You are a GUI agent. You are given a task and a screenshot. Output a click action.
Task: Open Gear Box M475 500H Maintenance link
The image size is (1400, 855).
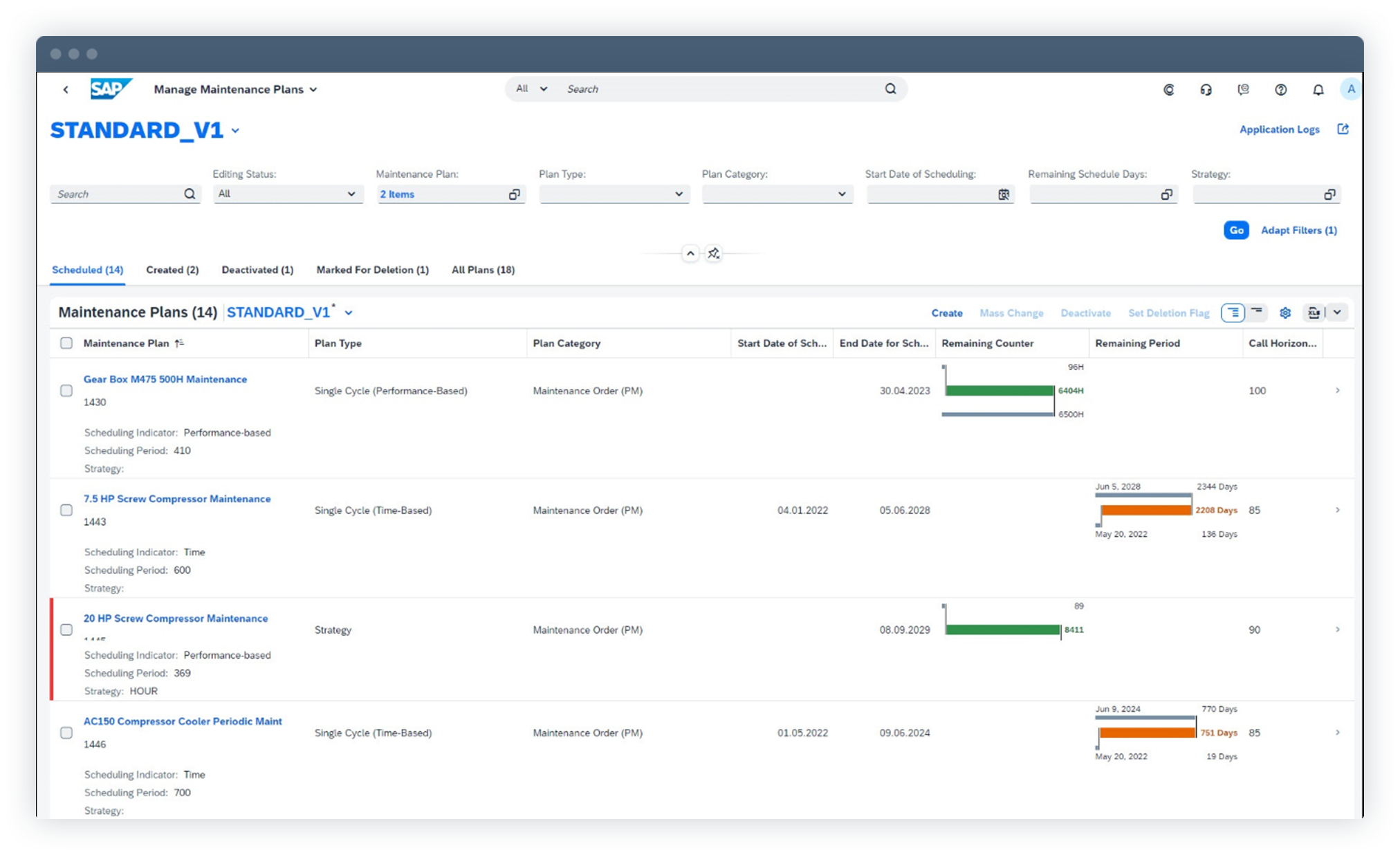coord(165,379)
